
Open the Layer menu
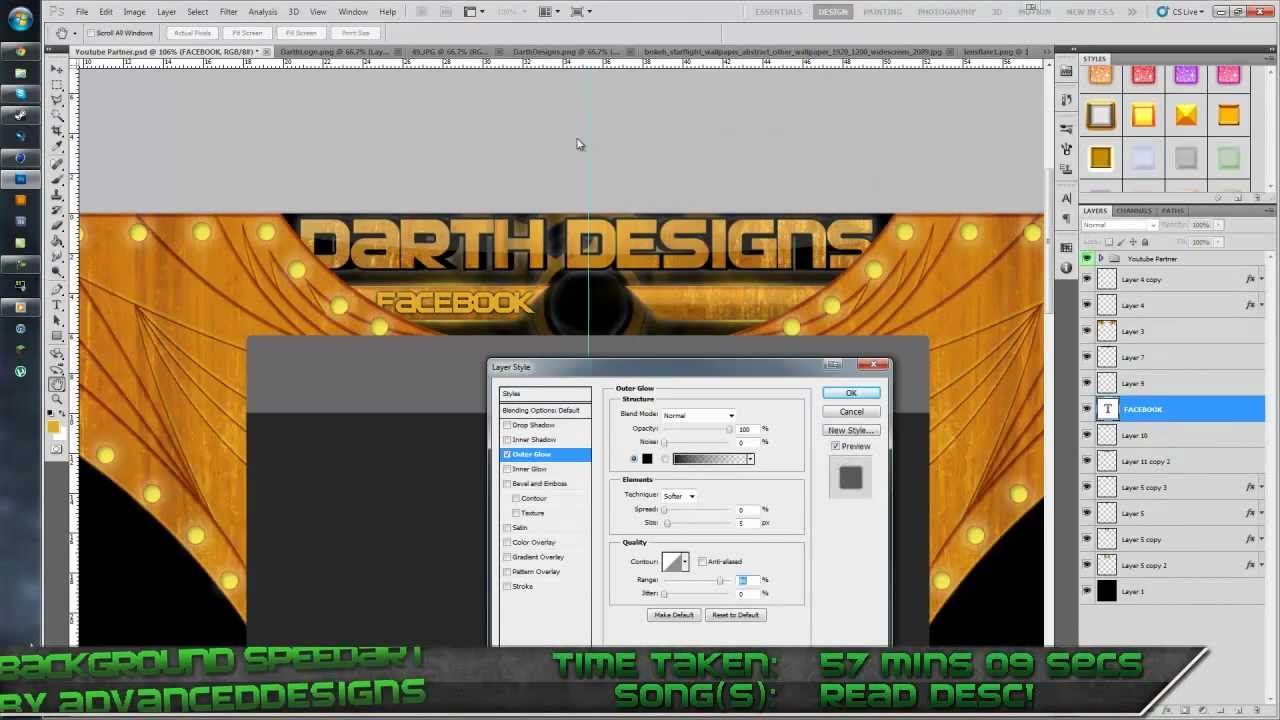click(x=166, y=12)
